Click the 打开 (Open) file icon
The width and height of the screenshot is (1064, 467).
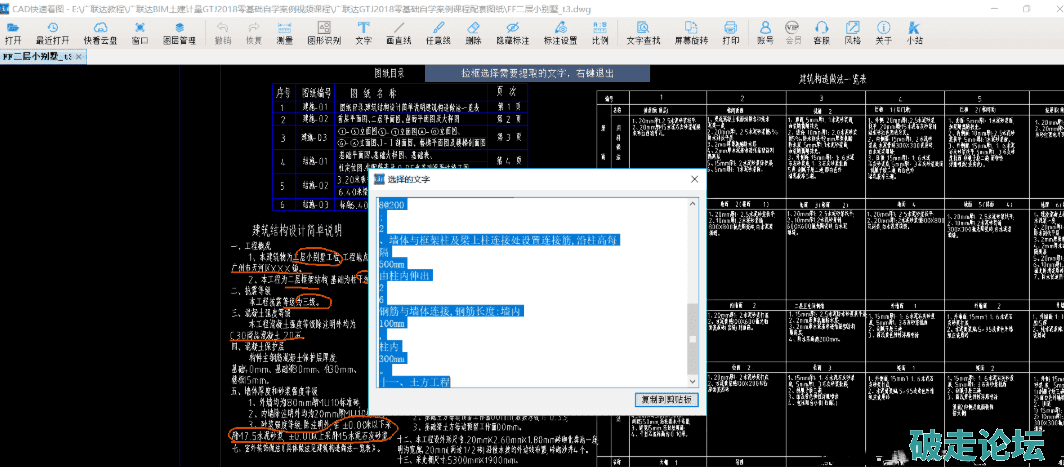click(13, 30)
